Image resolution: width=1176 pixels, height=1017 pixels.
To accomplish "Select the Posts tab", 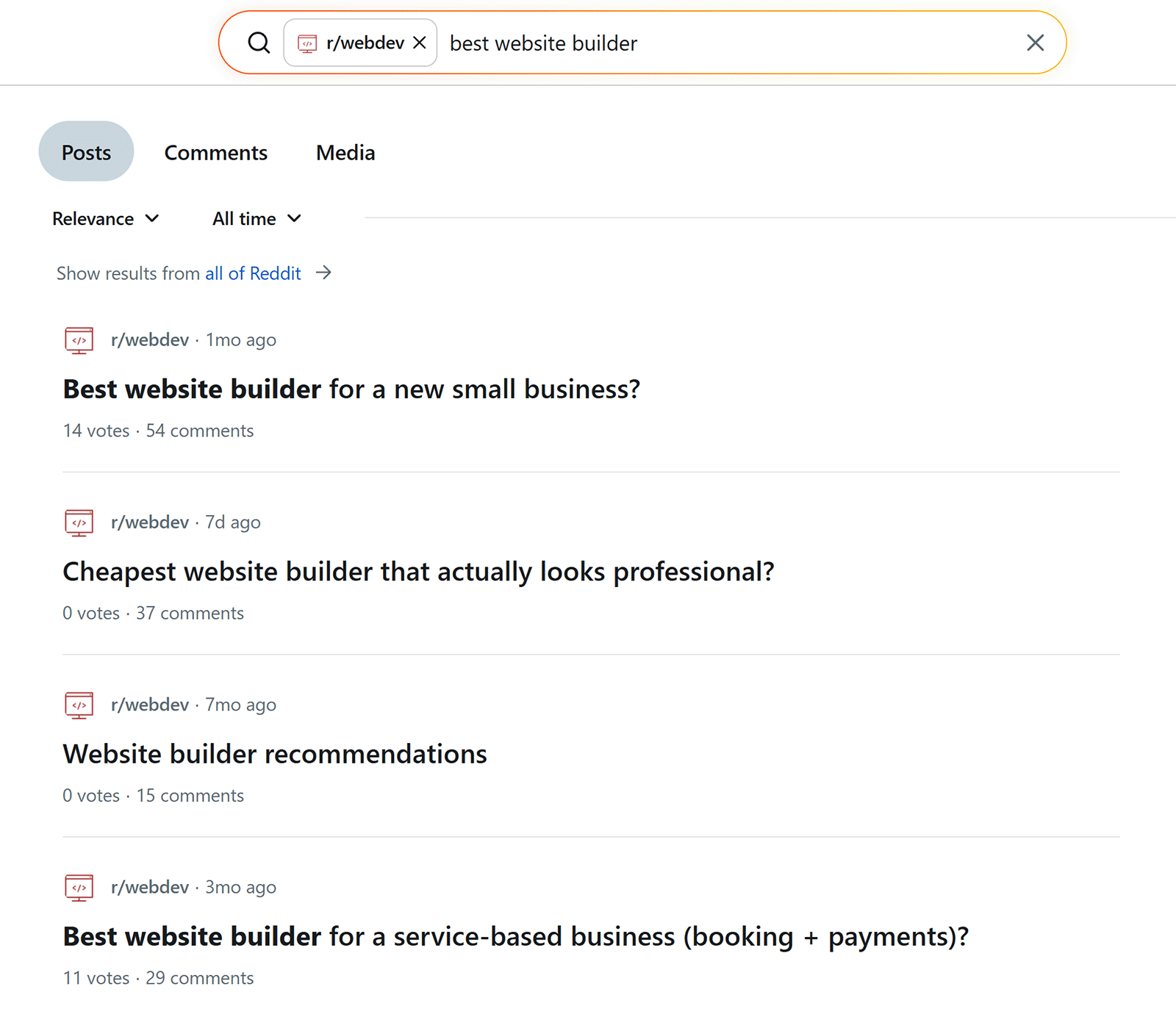I will [86, 152].
